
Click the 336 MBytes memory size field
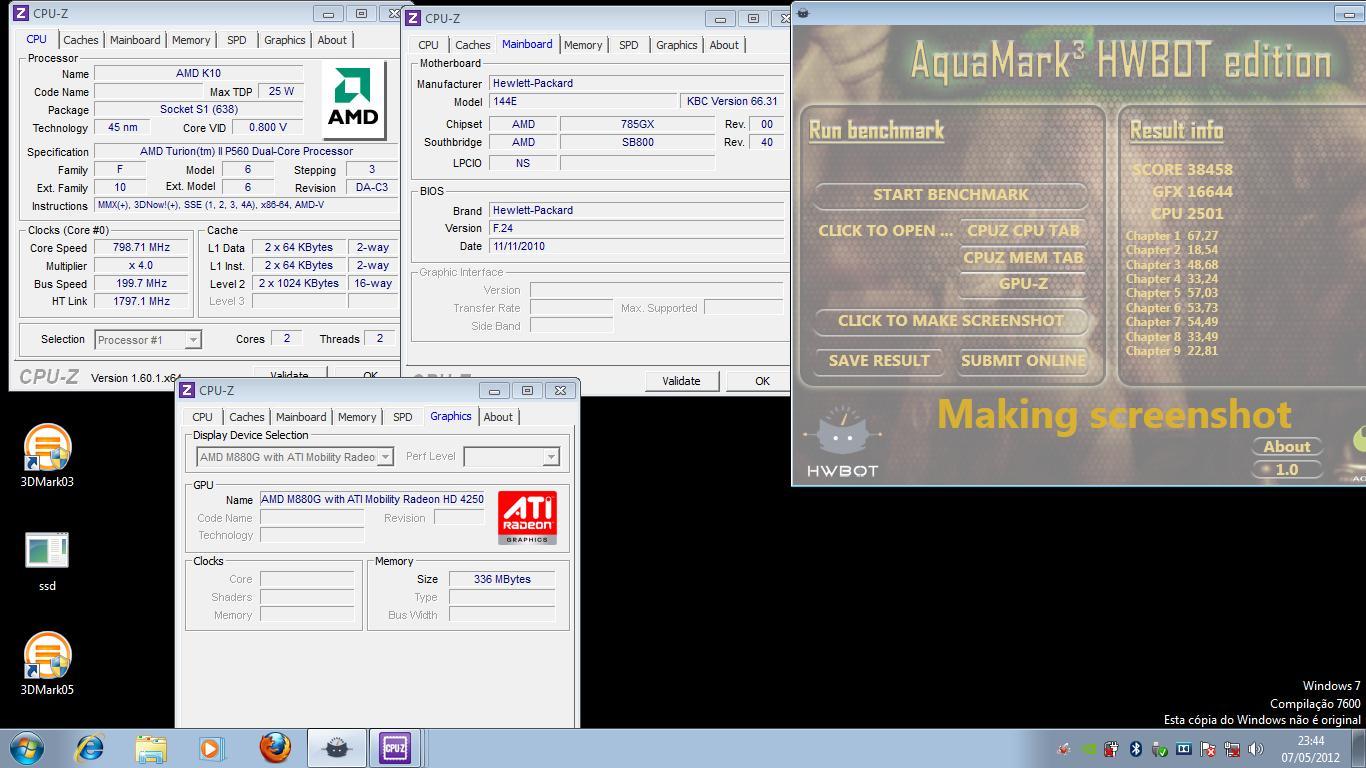501,579
